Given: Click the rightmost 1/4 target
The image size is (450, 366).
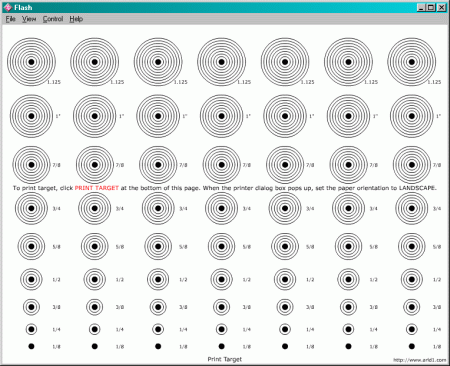Looking at the screenshot, I should [412, 329].
